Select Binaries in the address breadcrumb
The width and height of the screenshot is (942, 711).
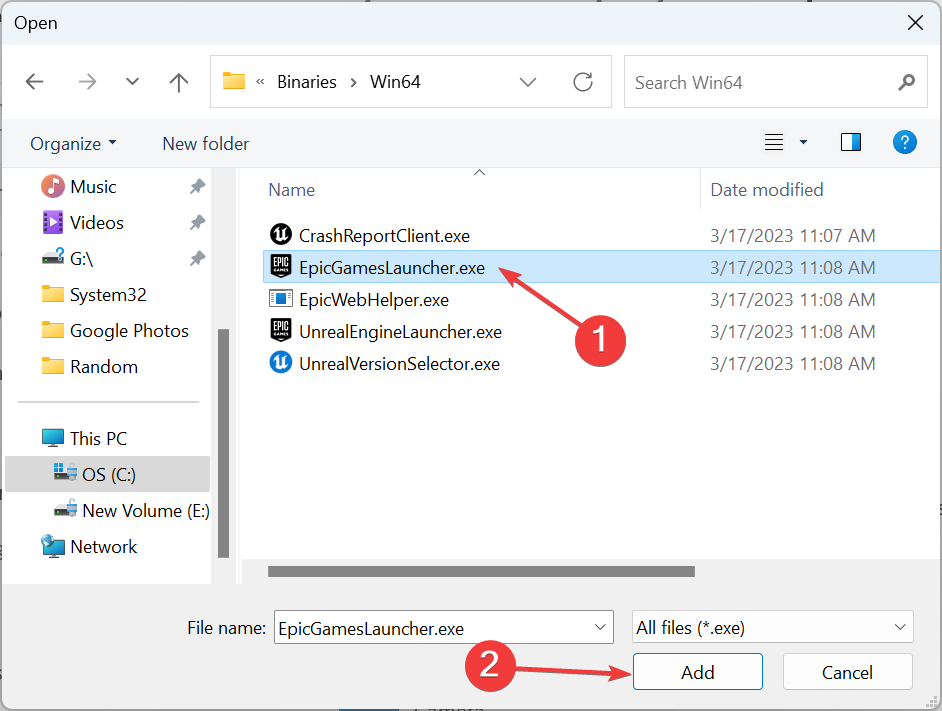[307, 82]
